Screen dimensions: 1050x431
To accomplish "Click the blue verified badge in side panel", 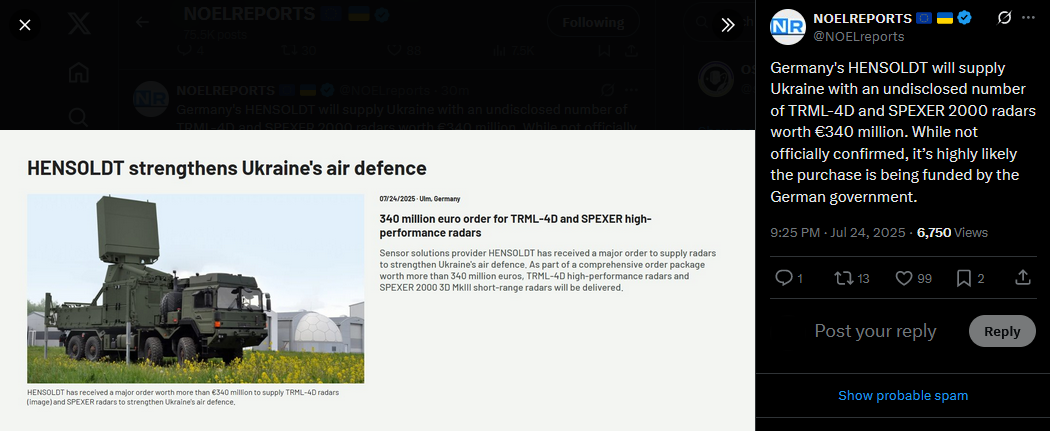I will point(964,18).
